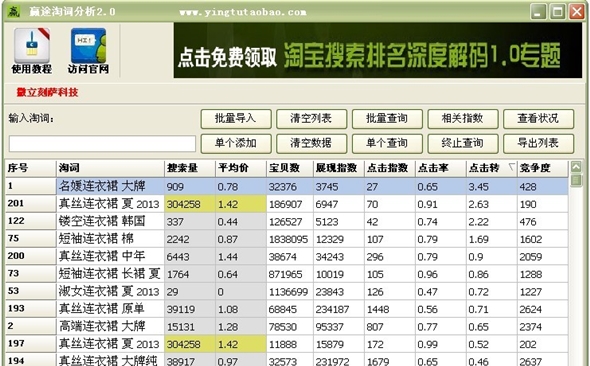Select keyword cell 高端连衣裙 大牌

point(110,326)
